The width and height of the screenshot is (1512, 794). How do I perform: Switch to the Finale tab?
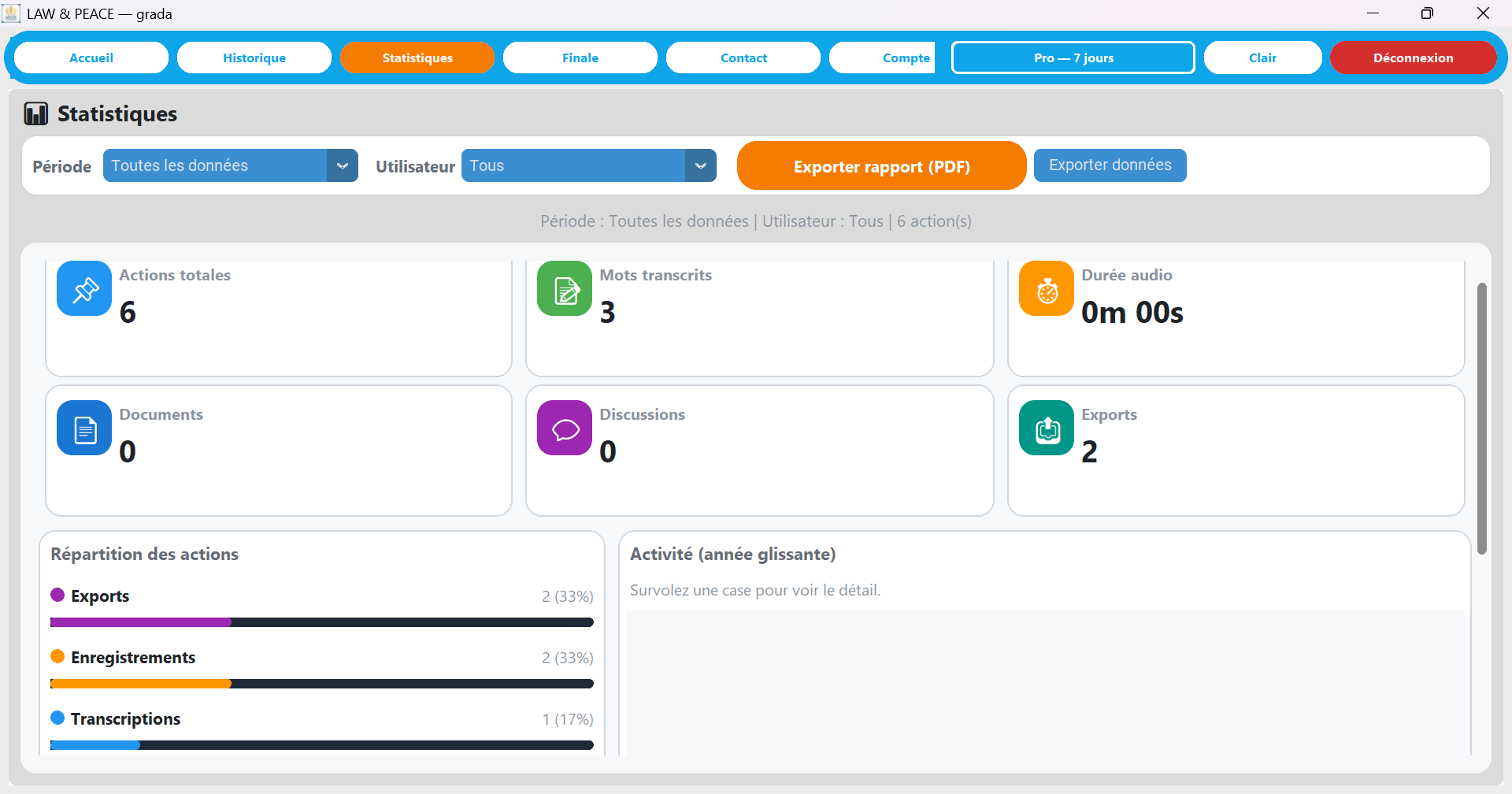tap(580, 58)
